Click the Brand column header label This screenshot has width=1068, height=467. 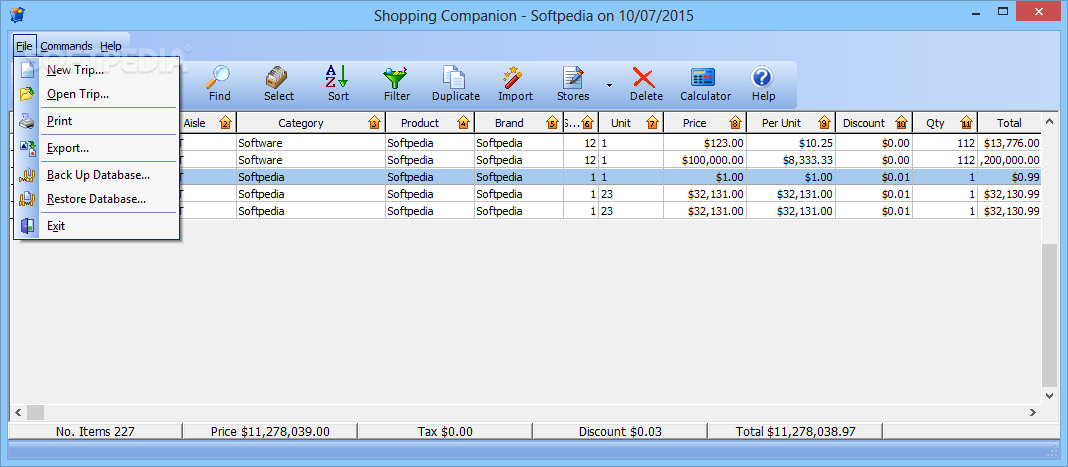(509, 123)
